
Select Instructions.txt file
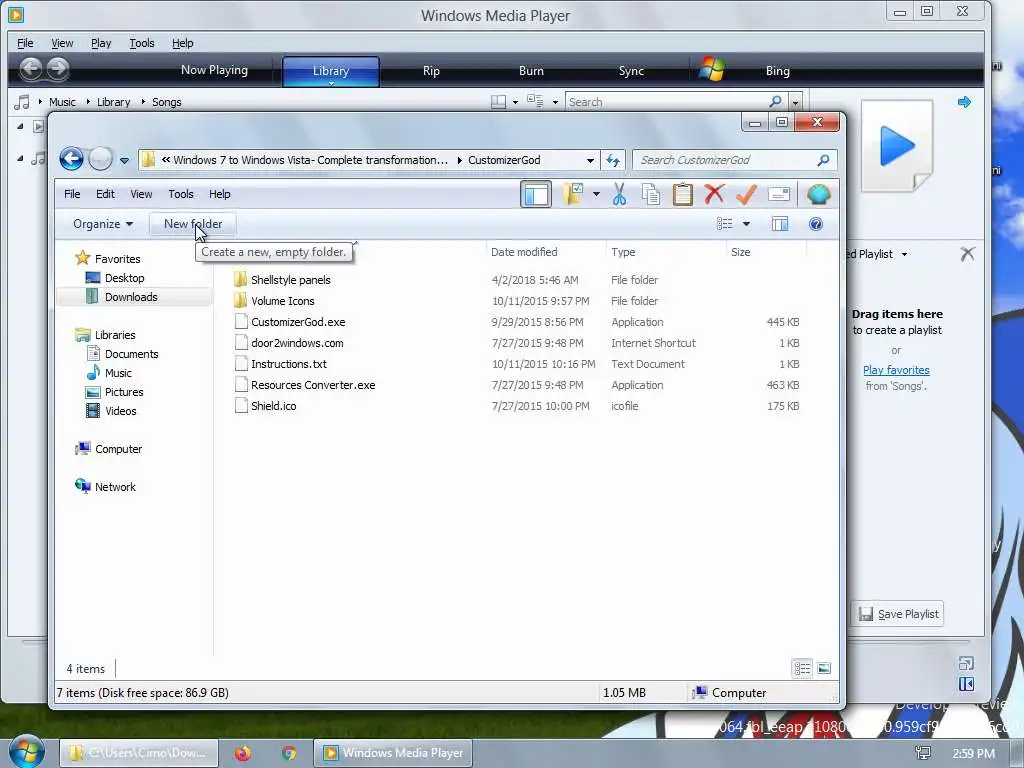289,363
